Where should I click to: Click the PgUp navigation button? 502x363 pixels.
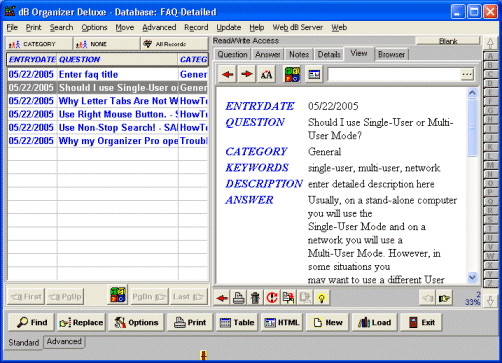[x=65, y=296]
